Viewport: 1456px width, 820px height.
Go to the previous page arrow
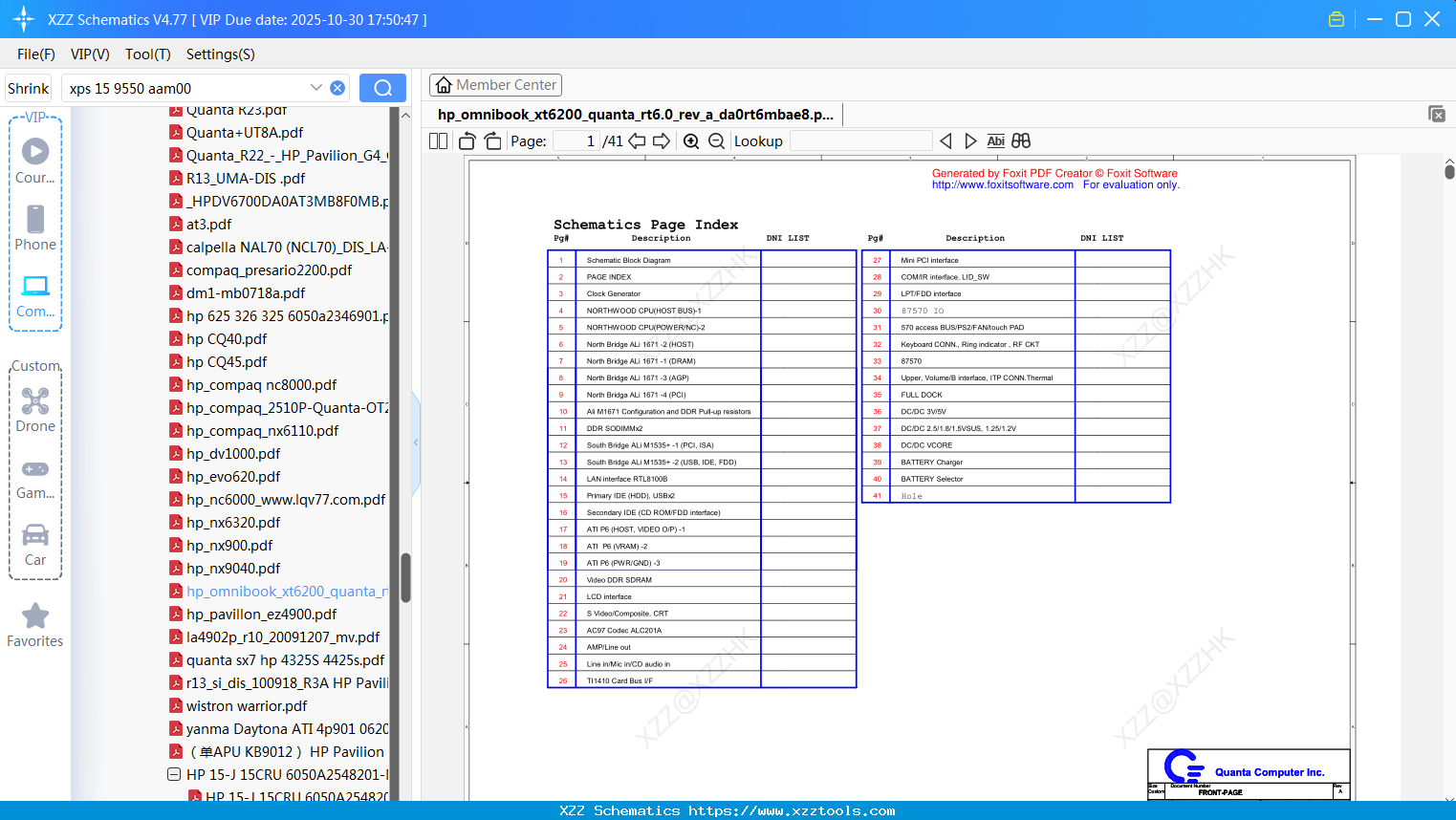637,140
